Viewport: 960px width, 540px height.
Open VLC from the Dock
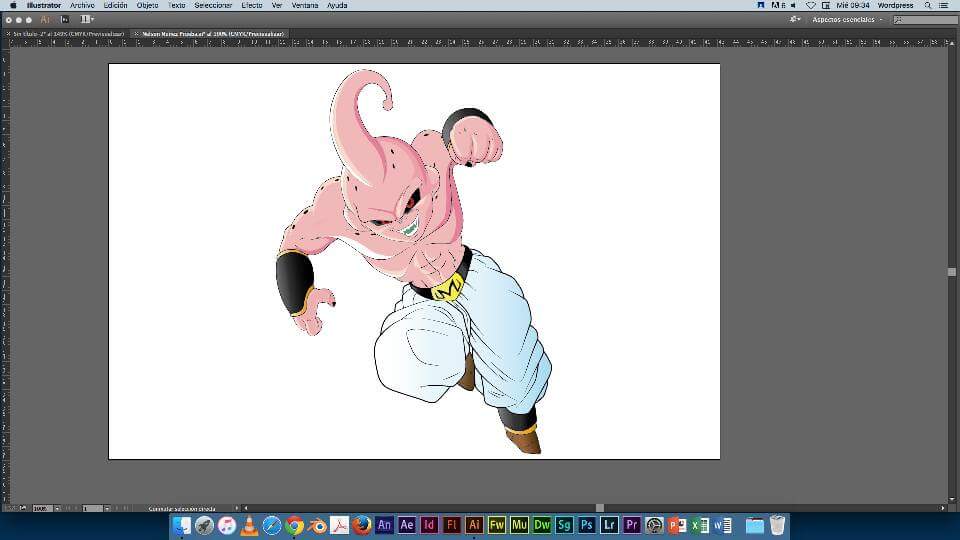pos(249,525)
